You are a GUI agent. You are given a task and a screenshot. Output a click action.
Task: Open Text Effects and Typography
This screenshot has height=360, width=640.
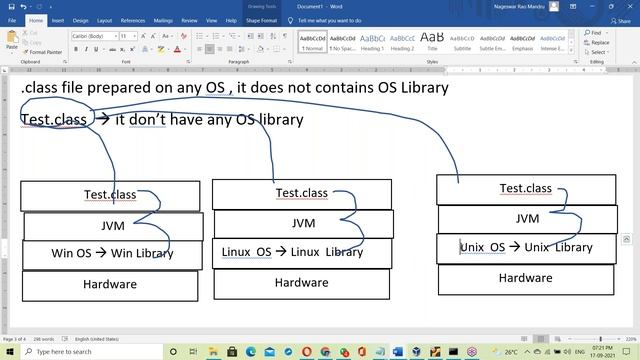pos(146,49)
